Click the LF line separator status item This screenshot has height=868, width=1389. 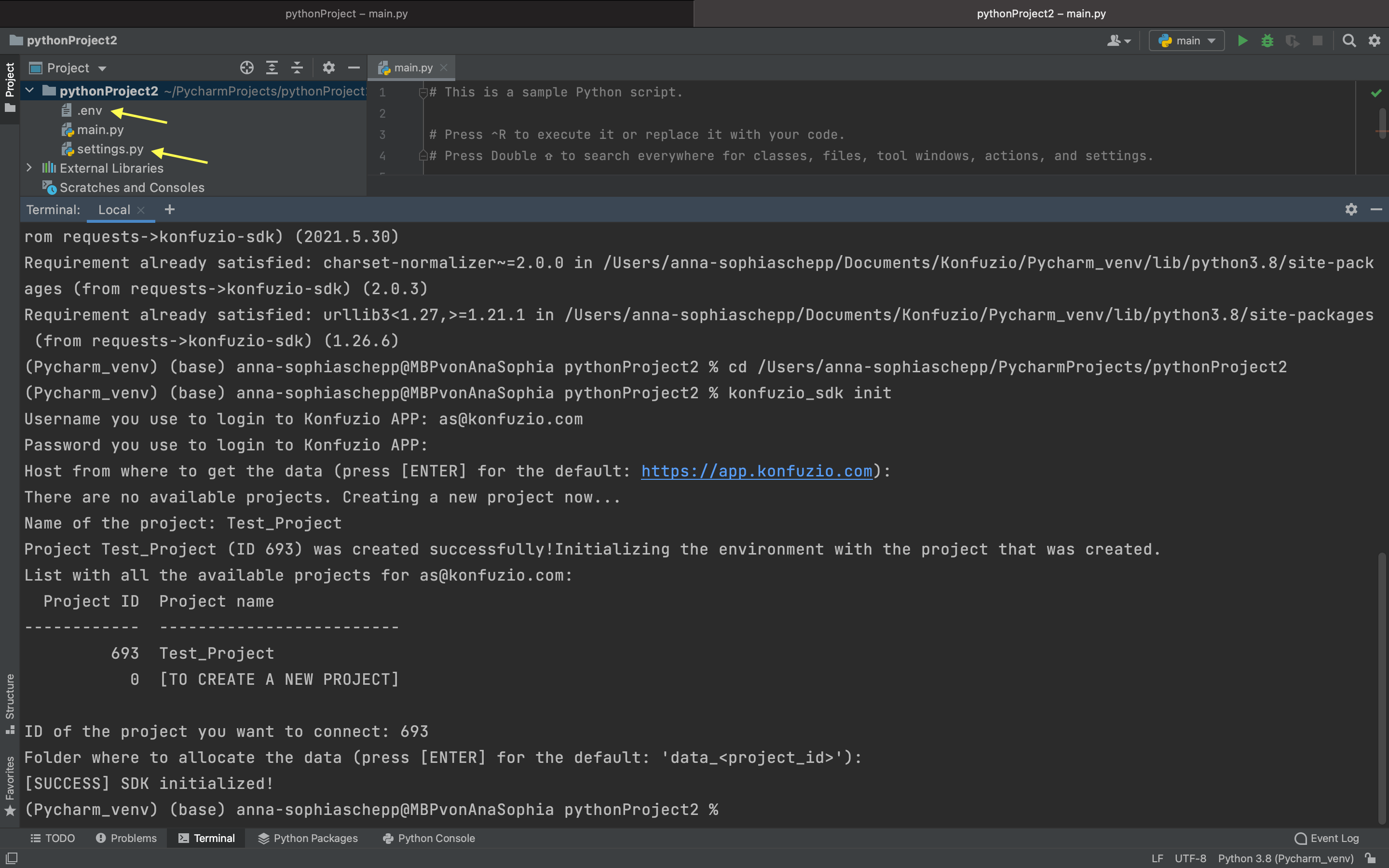1157,858
